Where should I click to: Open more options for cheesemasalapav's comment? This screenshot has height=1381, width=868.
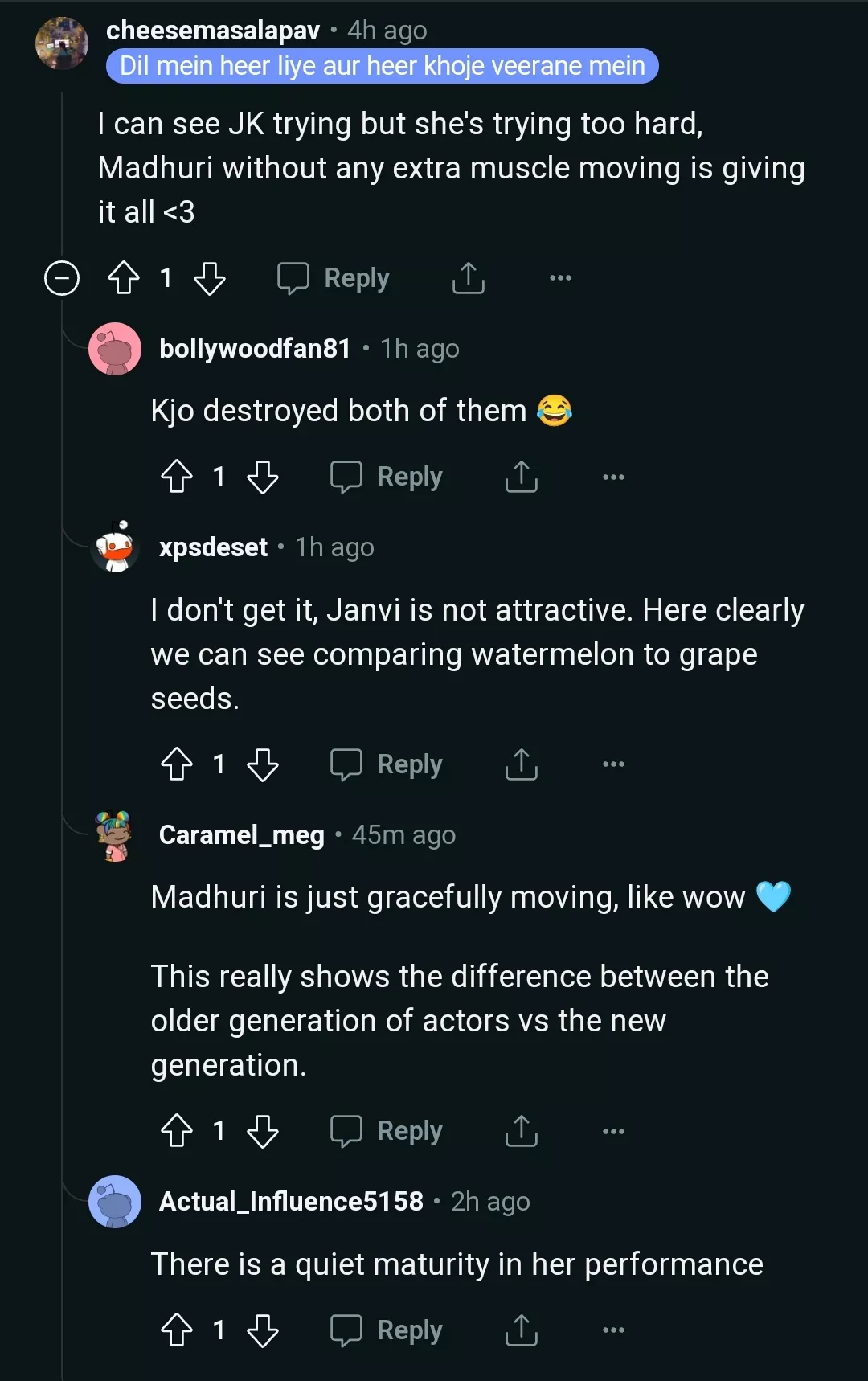560,278
